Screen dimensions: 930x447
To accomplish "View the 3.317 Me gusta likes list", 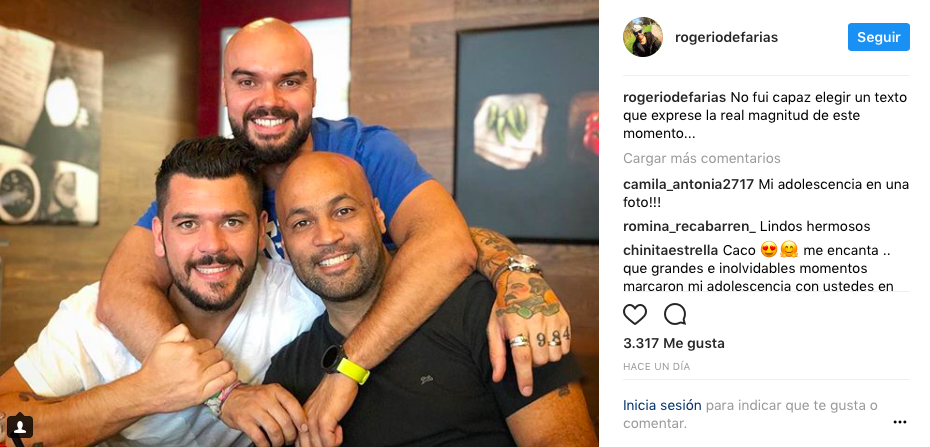I will [674, 343].
